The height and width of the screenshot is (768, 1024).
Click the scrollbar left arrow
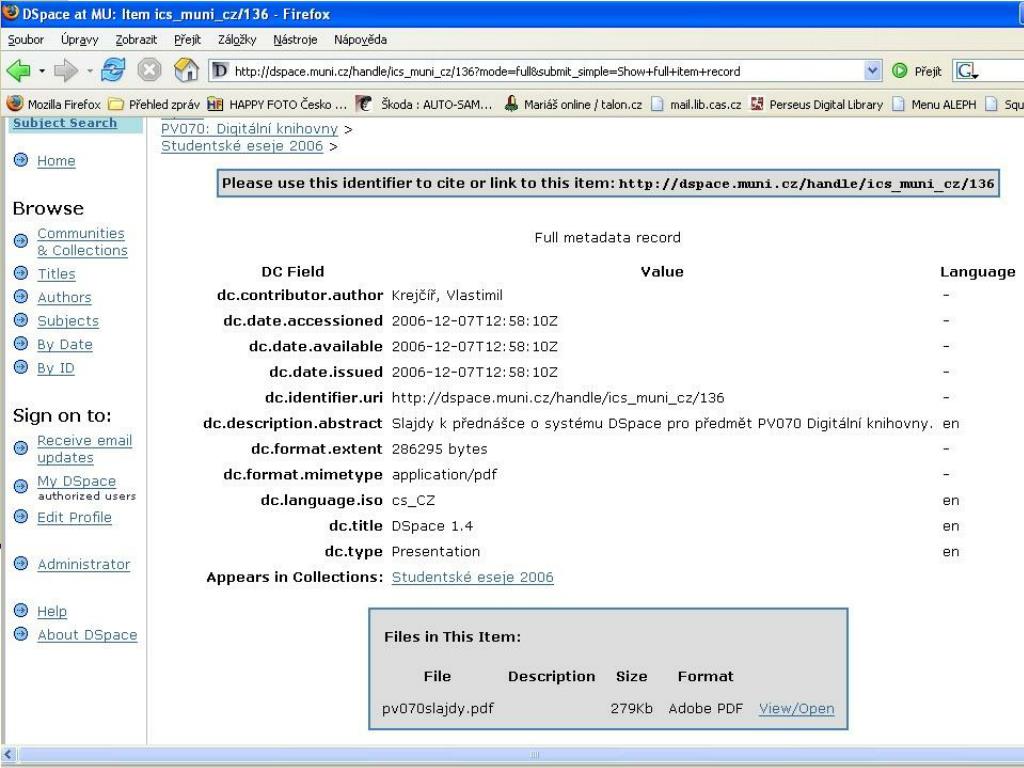(8, 754)
